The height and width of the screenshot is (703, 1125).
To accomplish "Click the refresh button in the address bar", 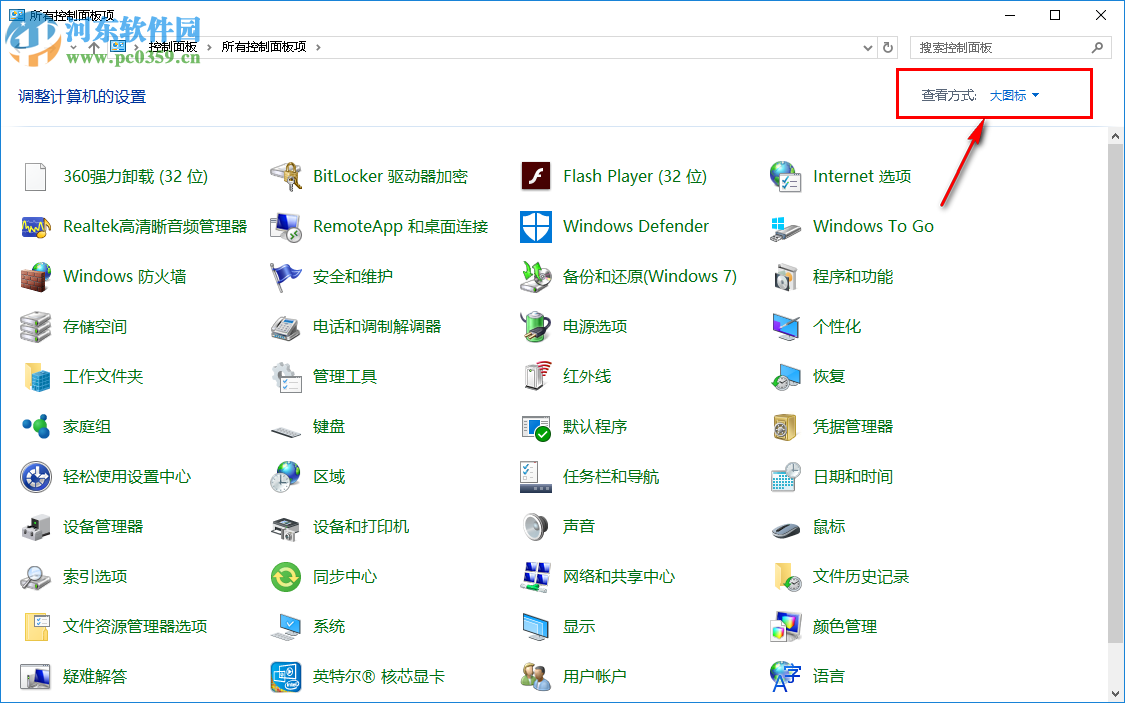I will [x=889, y=47].
